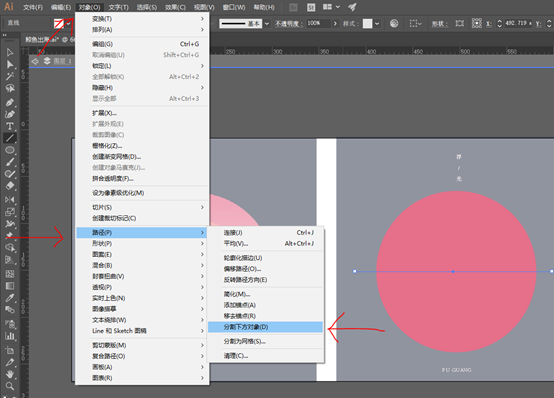The image size is (554, 398).
Task: Click the X position value field
Action: click(x=518, y=23)
